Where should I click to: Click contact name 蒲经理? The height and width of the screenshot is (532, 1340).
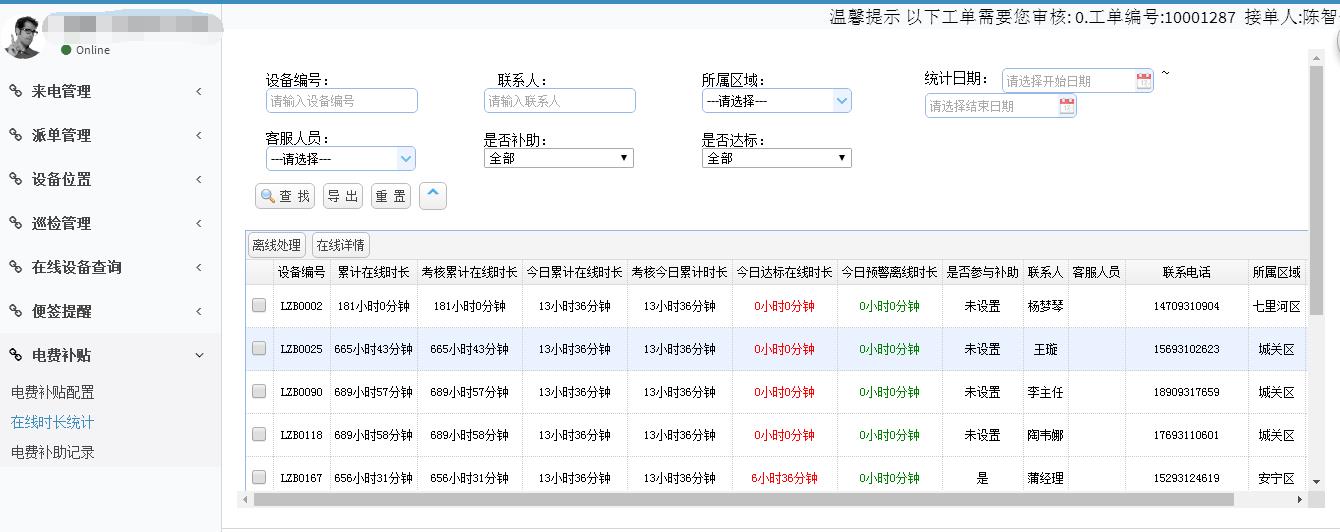pyautogui.click(x=1045, y=478)
